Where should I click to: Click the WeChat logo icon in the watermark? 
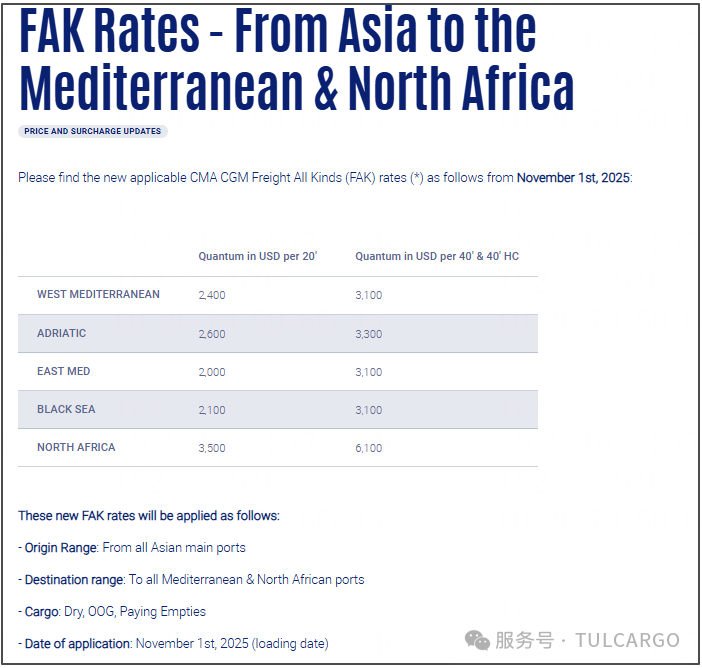coord(478,640)
